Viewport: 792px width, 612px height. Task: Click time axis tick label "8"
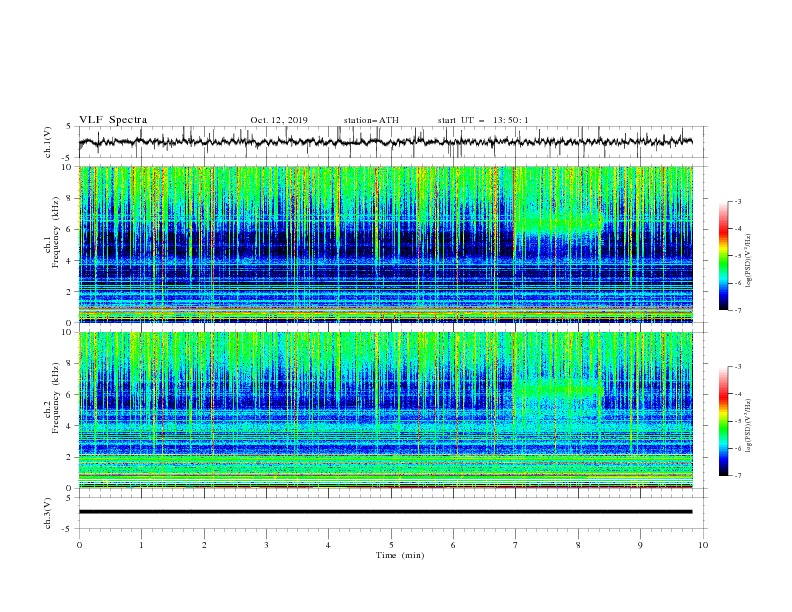[578, 545]
